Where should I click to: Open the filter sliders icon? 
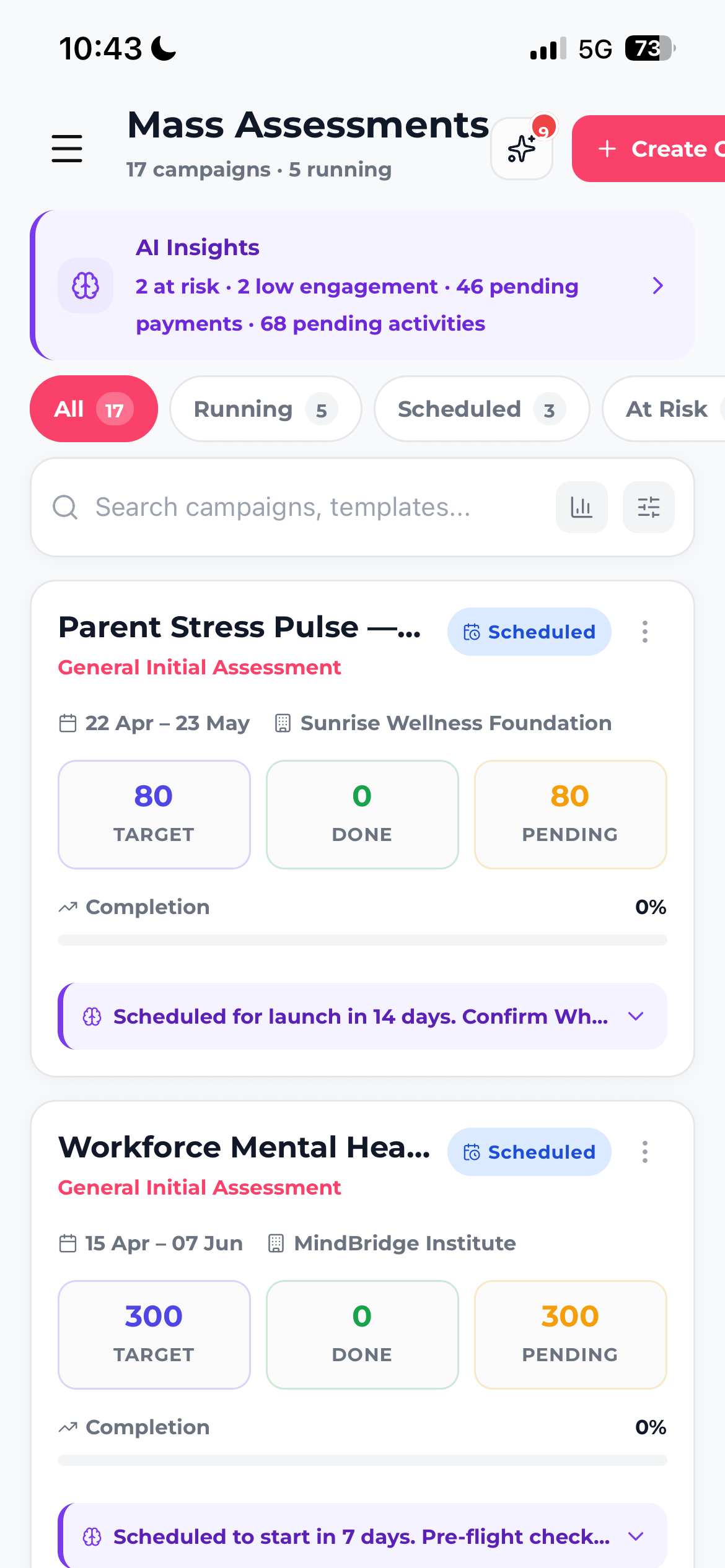pyautogui.click(x=648, y=507)
